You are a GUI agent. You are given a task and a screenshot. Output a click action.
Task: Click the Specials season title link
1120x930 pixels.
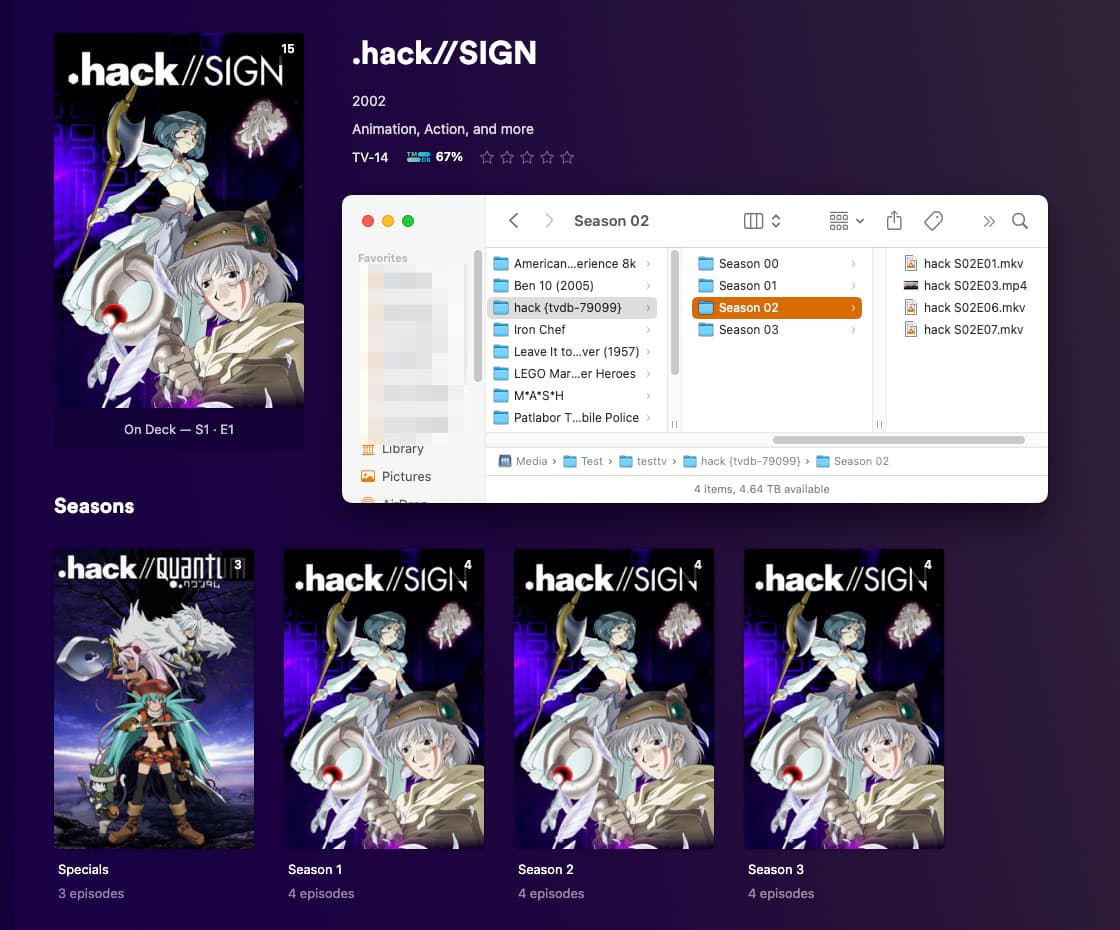(x=84, y=869)
